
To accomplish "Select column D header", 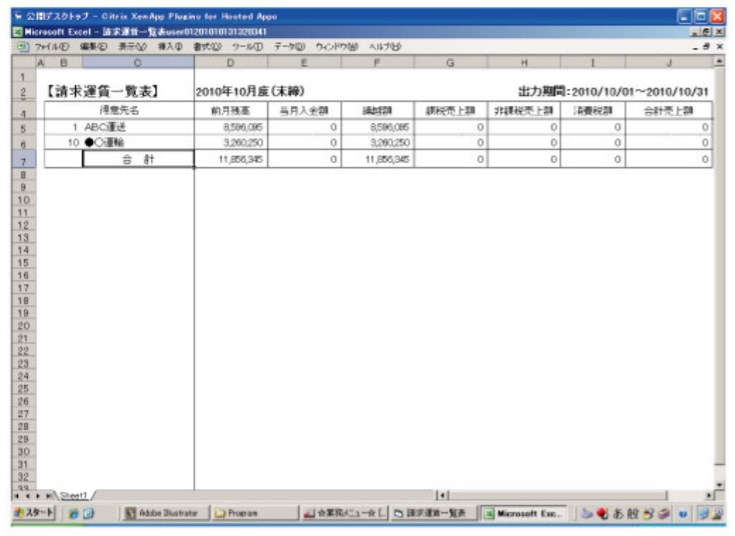I will pyautogui.click(x=230, y=62).
